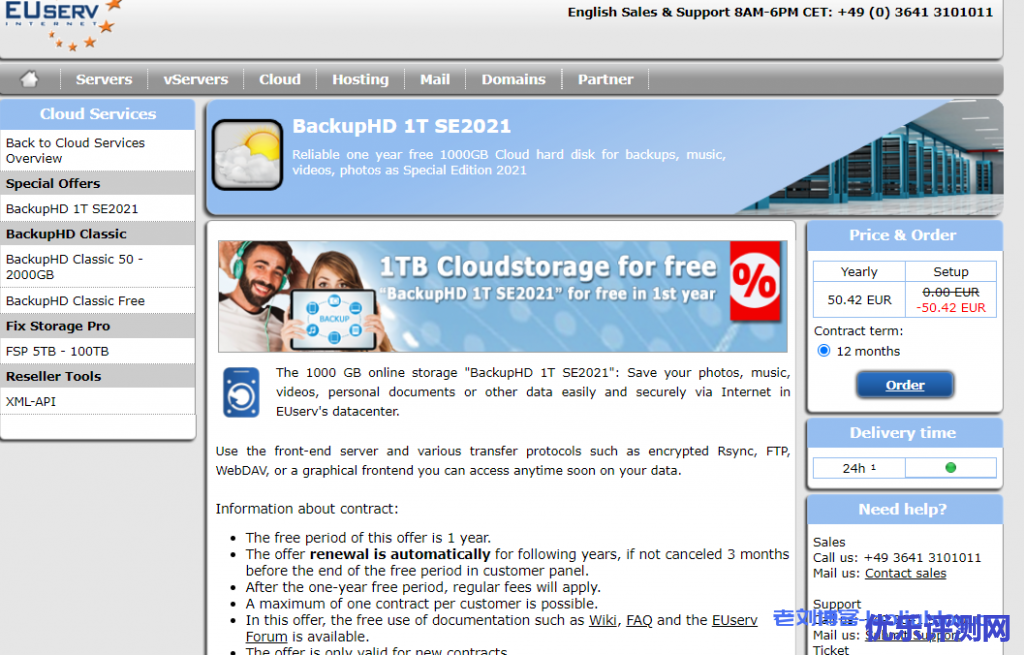This screenshot has height=655, width=1024.
Task: Open FSP 5TB - 100TB offer
Action: click(x=57, y=351)
